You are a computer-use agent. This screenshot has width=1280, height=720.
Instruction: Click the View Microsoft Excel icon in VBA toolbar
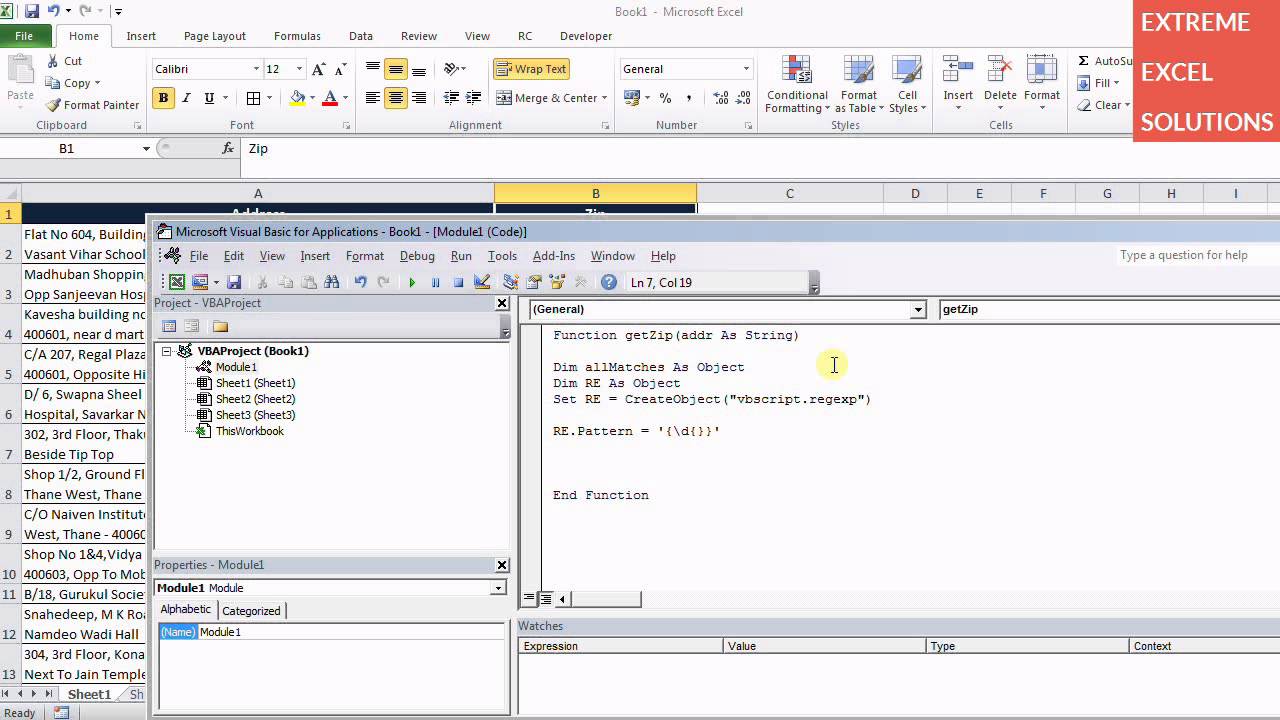point(177,283)
